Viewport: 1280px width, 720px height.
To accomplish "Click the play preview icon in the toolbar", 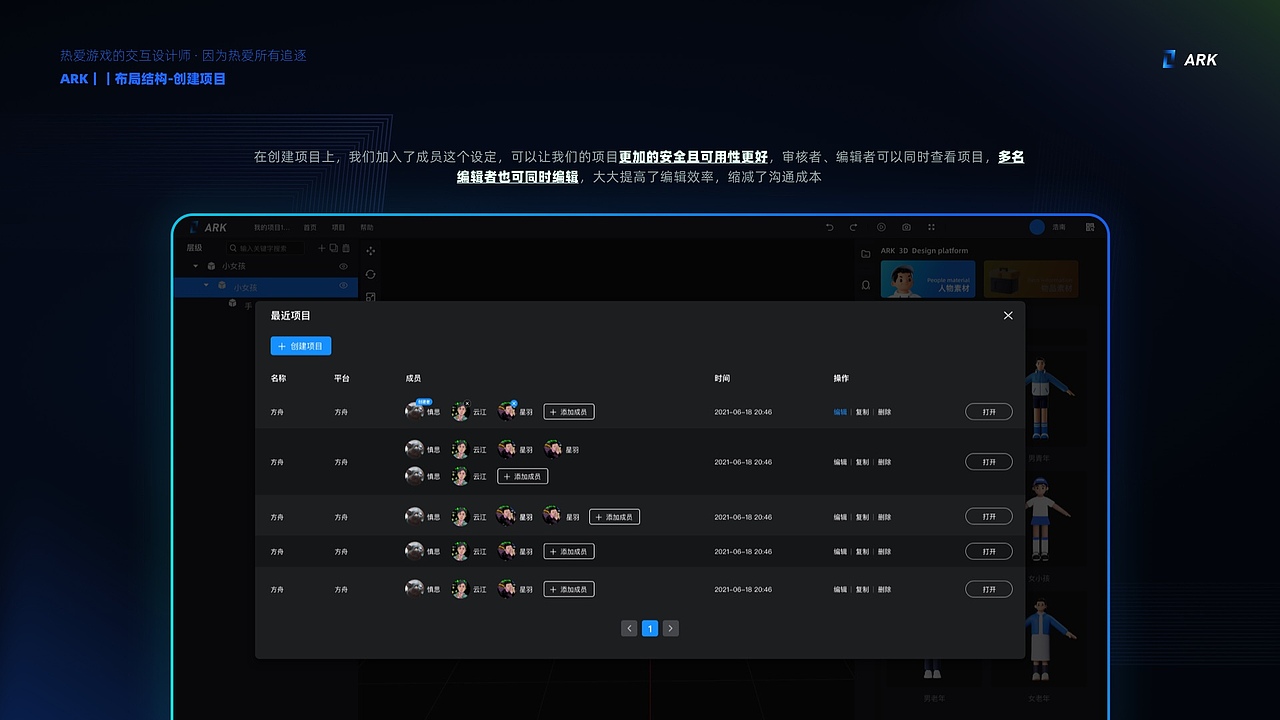I will pyautogui.click(x=881, y=227).
